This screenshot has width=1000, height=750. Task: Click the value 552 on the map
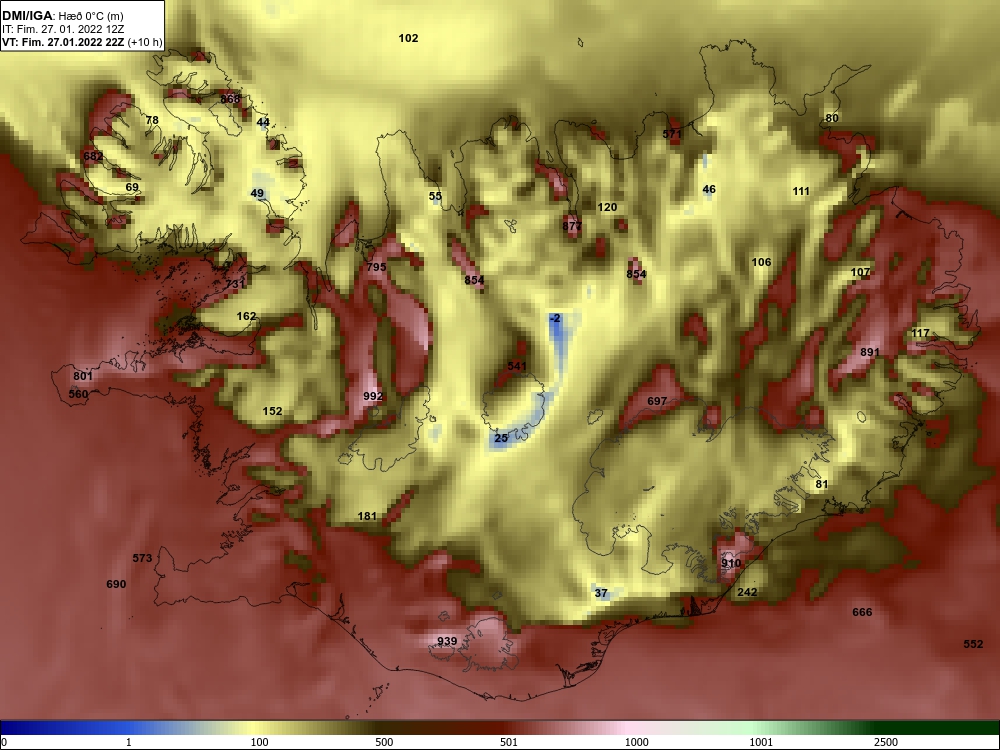973,644
